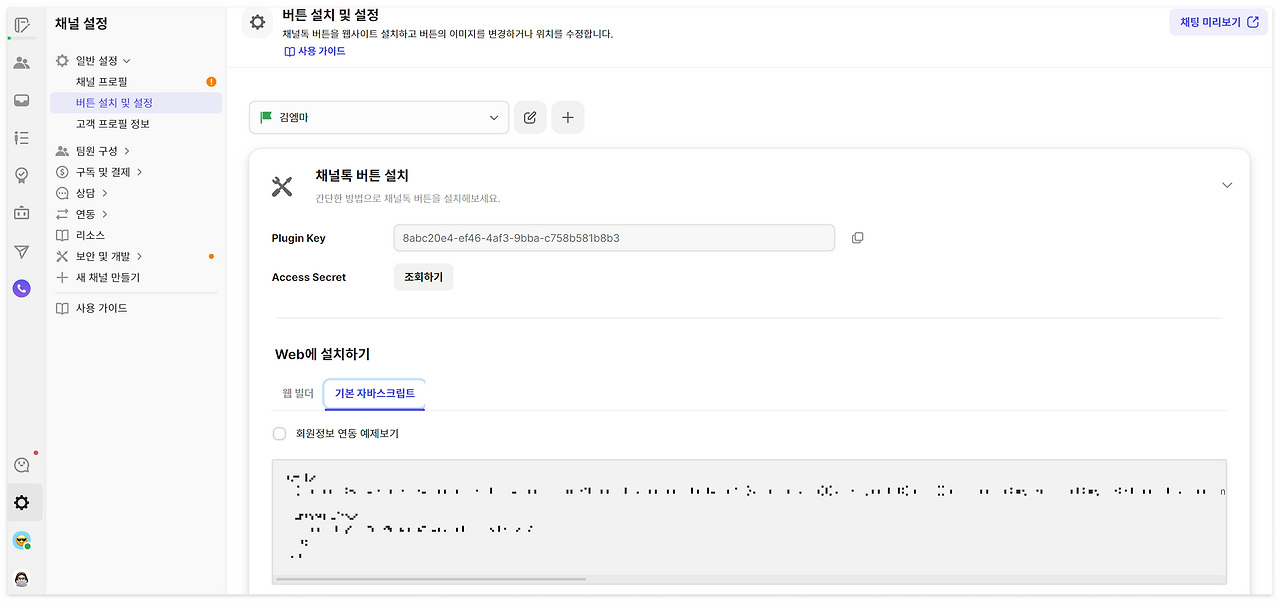Select the contacts (people) icon in left sidebar
This screenshot has width=1280, height=602.
(21, 62)
